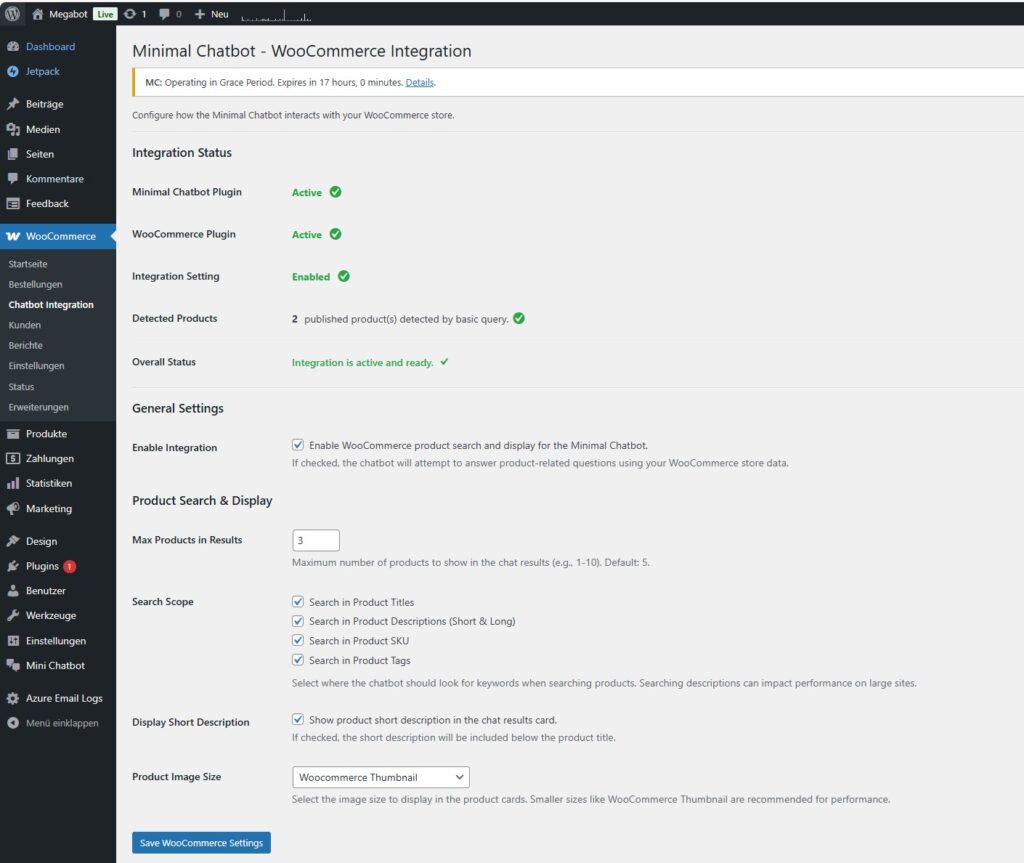Click the "published product(s) detected by basic query." text

pyautogui.click(x=406, y=319)
